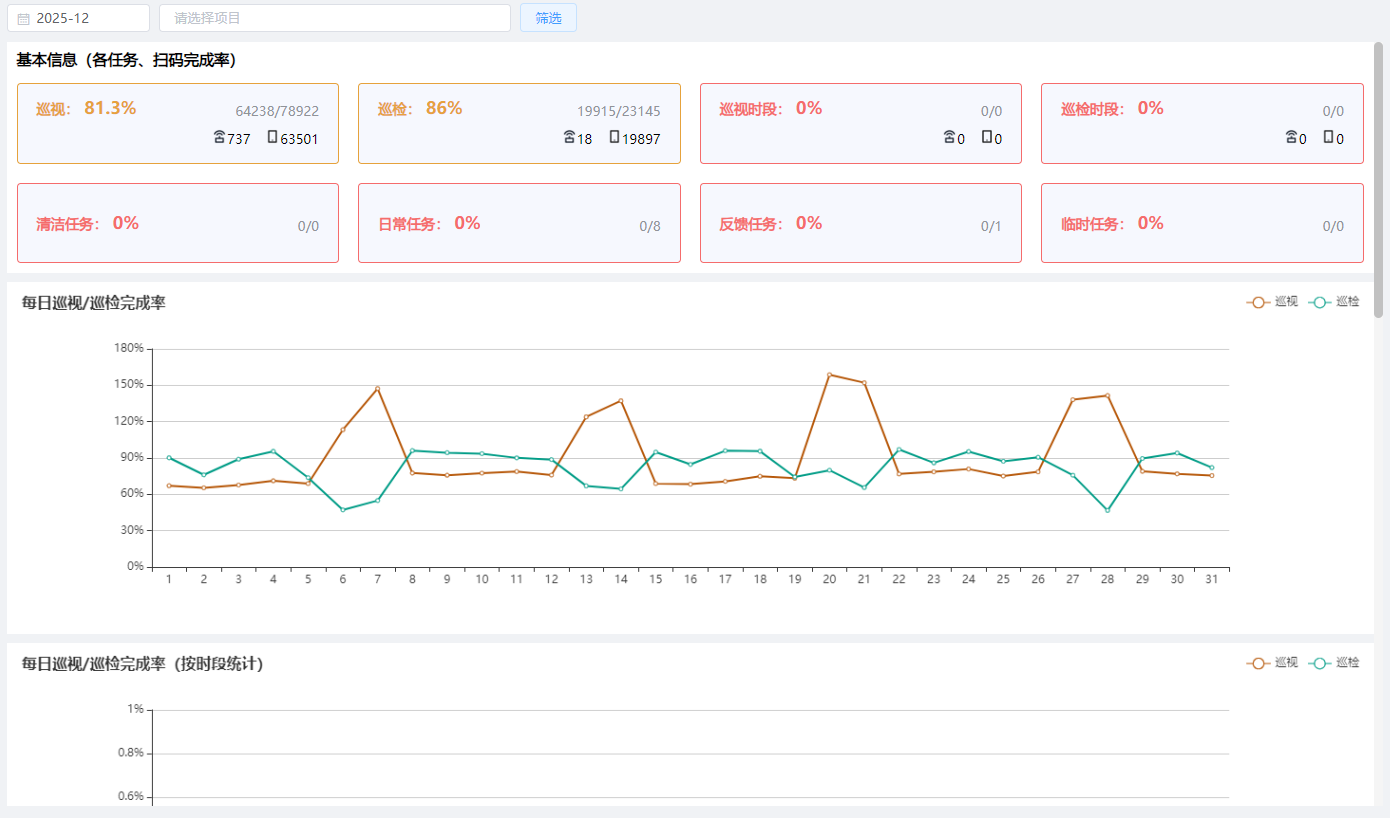
Task: Click the telephone icon in the 巡视 card
Action: click(219, 137)
